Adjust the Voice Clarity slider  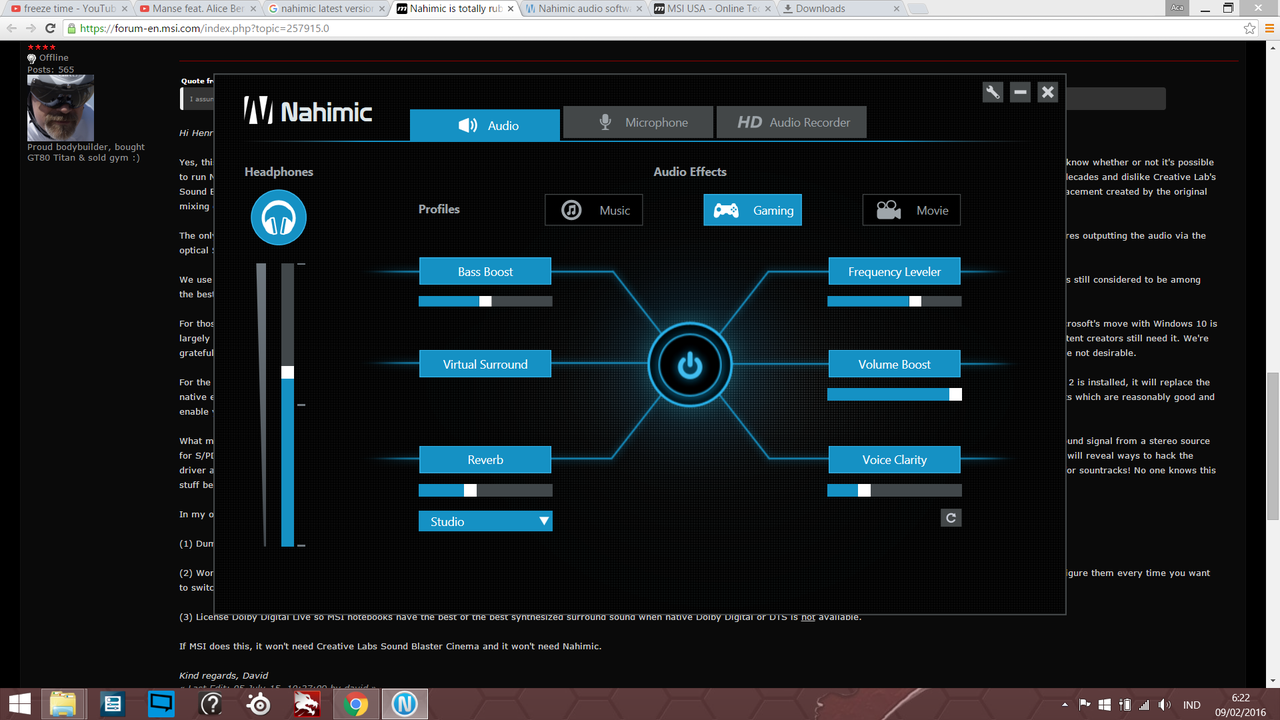click(894, 490)
